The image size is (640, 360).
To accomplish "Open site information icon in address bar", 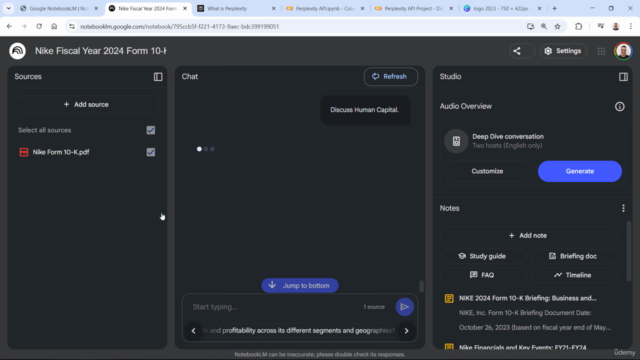I will pos(72,27).
